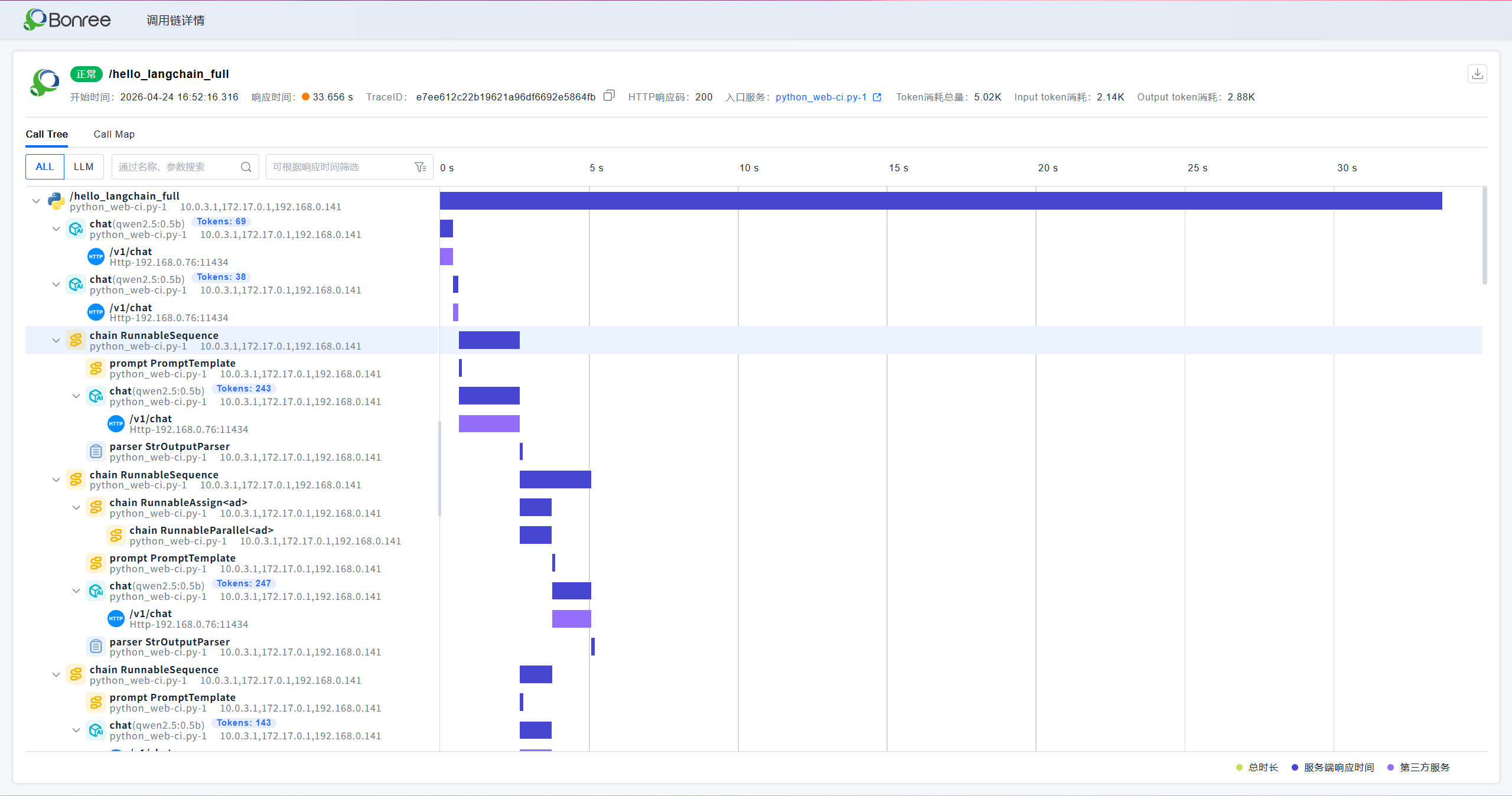Select the Call Tree tab
Viewport: 1512px width, 796px height.
(x=47, y=134)
